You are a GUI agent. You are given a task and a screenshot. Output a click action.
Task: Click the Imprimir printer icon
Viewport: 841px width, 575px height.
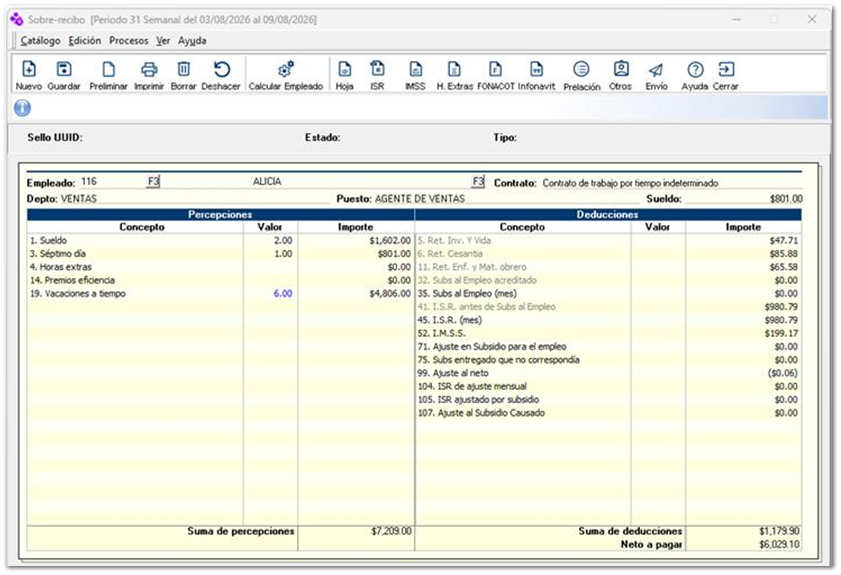[149, 69]
